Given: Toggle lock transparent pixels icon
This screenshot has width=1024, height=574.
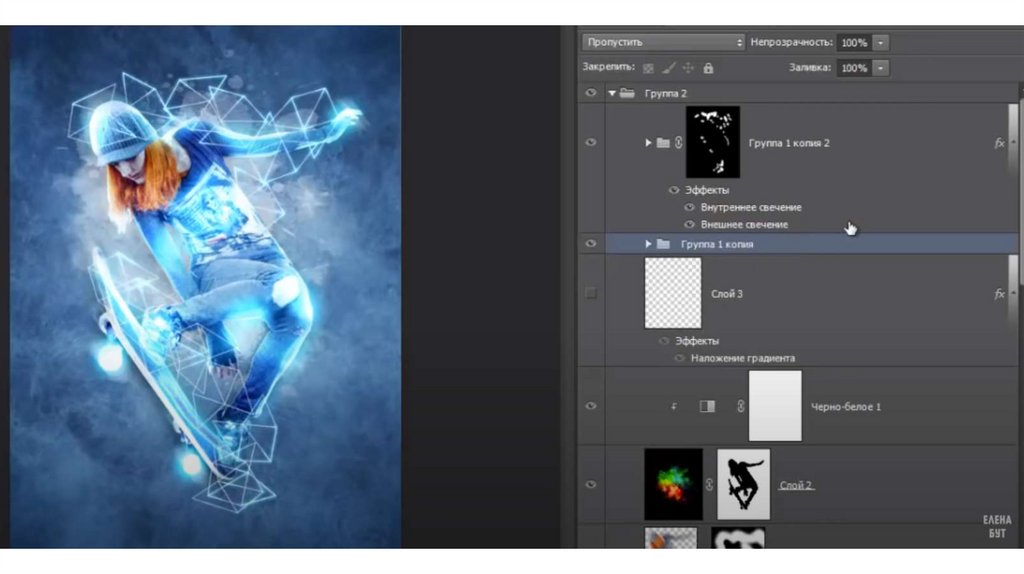Looking at the screenshot, I should [x=648, y=68].
